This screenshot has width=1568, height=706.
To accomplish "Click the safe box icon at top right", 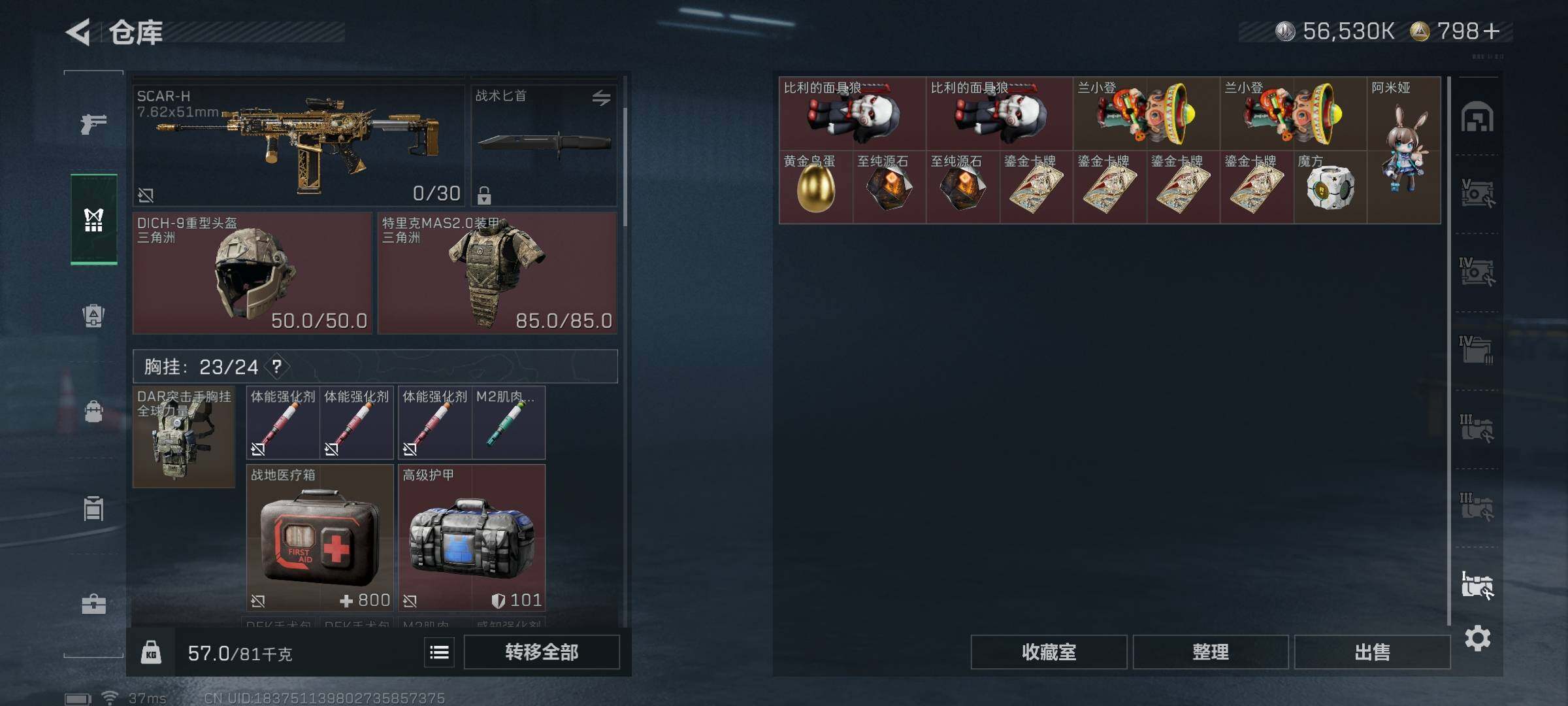I will tap(1477, 117).
